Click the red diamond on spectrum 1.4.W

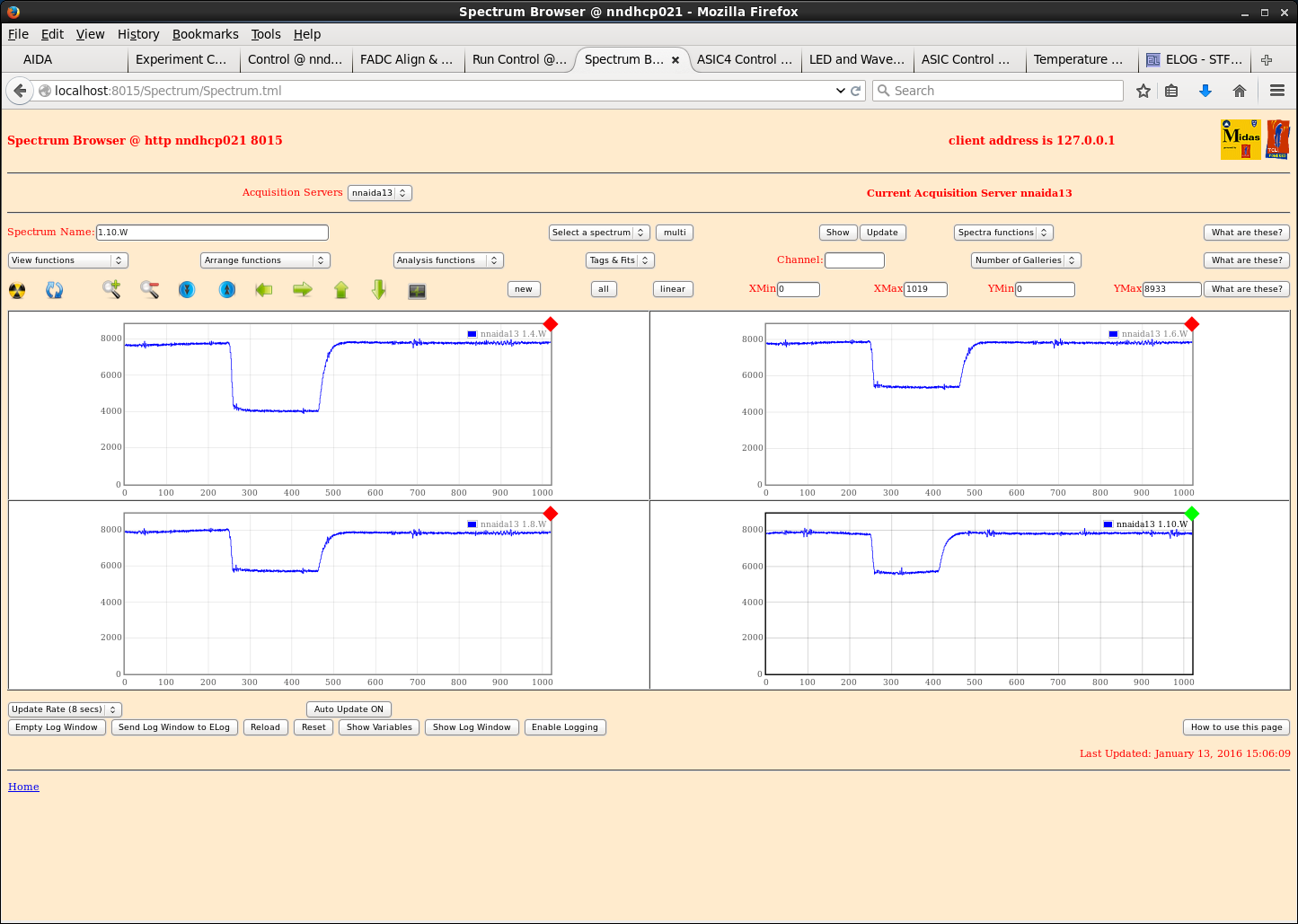click(x=551, y=324)
